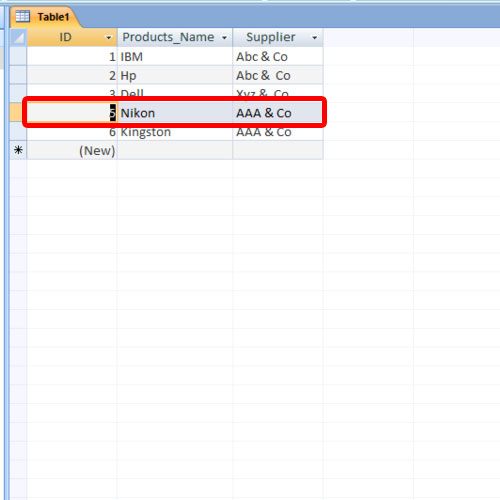Click the Supplier cell in the Kingston row

pyautogui.click(x=278, y=132)
